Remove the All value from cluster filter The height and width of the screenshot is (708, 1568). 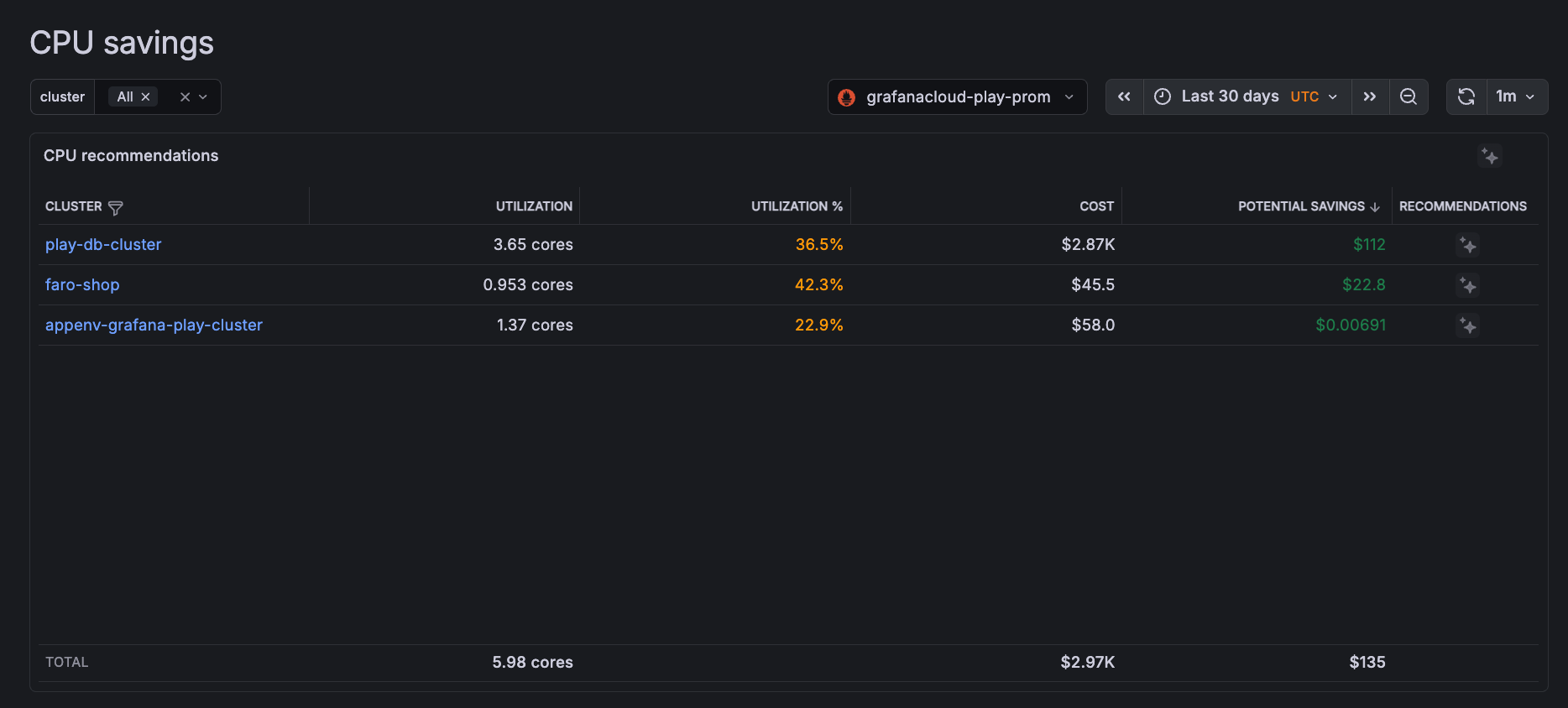point(145,97)
